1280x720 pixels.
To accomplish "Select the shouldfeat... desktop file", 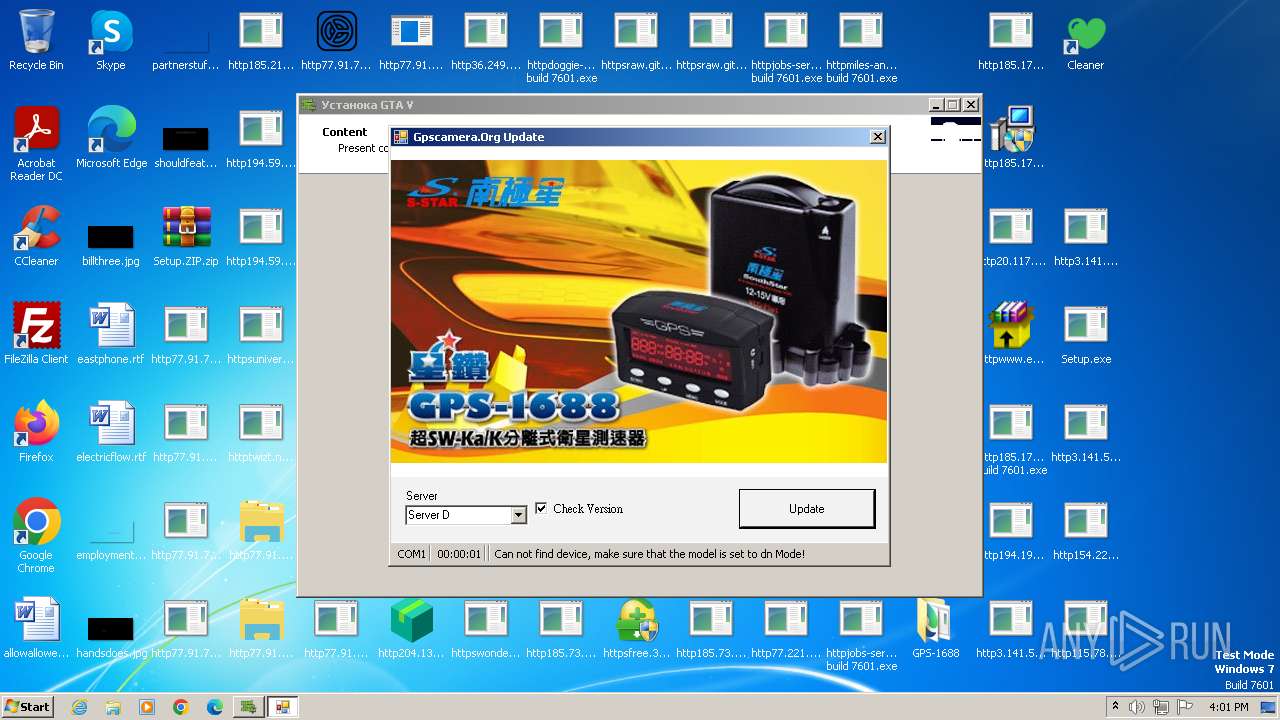I will pos(186,148).
